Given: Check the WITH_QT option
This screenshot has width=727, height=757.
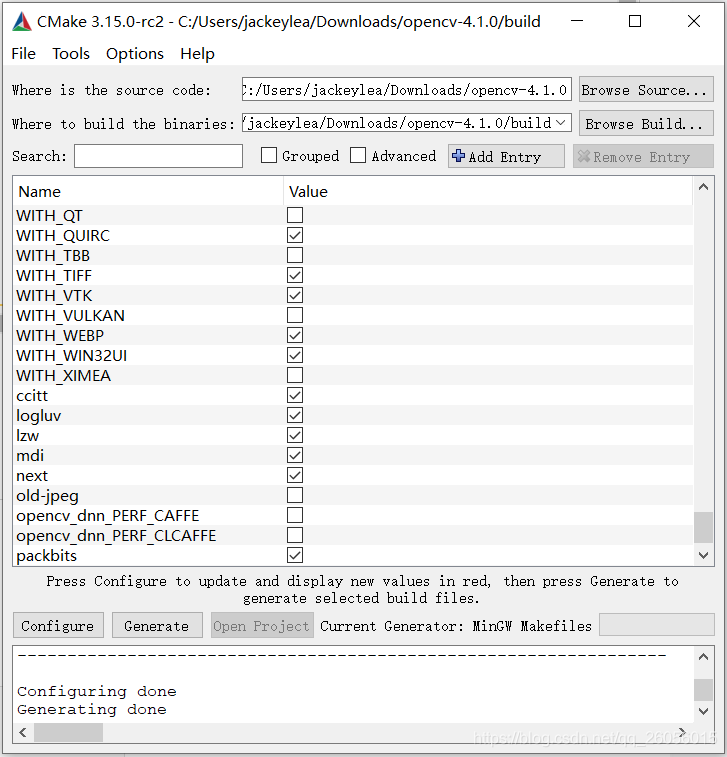Looking at the screenshot, I should pyautogui.click(x=295, y=215).
